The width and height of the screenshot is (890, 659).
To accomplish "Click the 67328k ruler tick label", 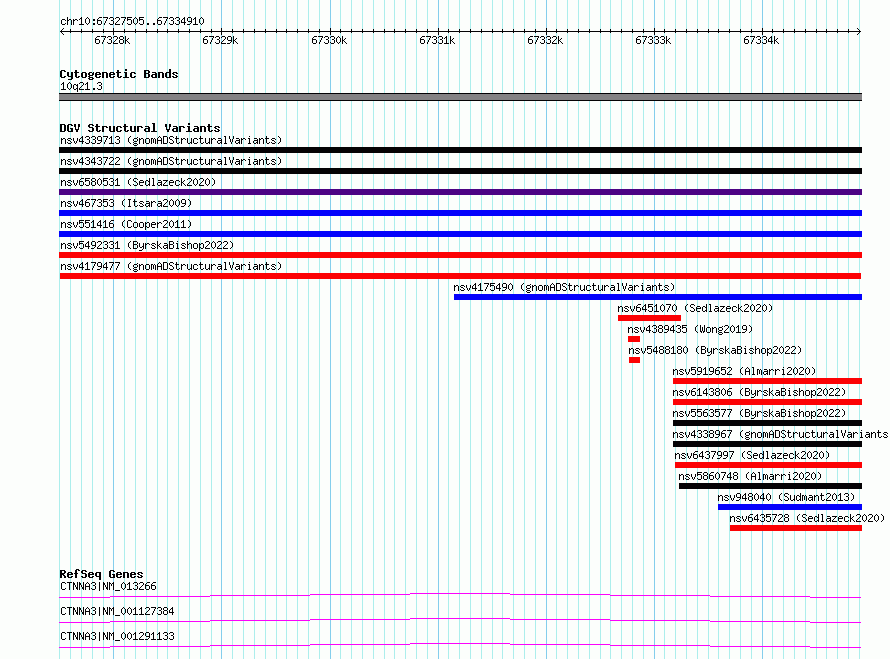I will point(112,41).
